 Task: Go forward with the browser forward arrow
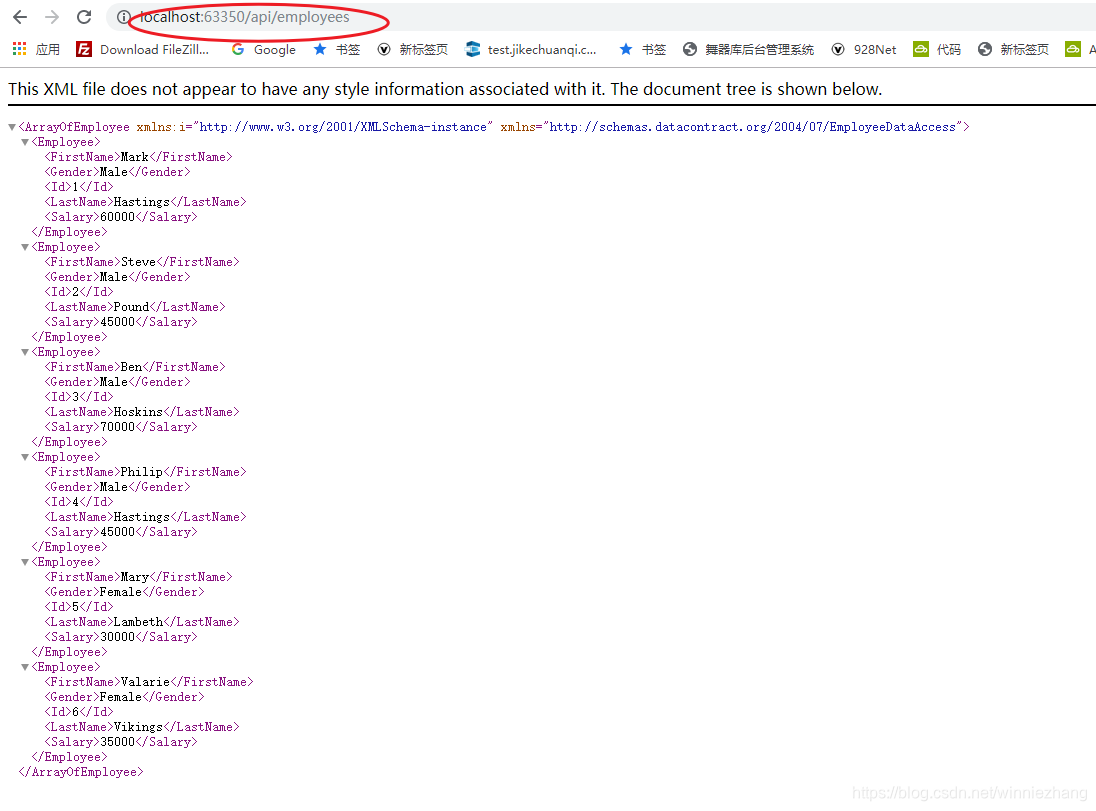click(x=52, y=17)
